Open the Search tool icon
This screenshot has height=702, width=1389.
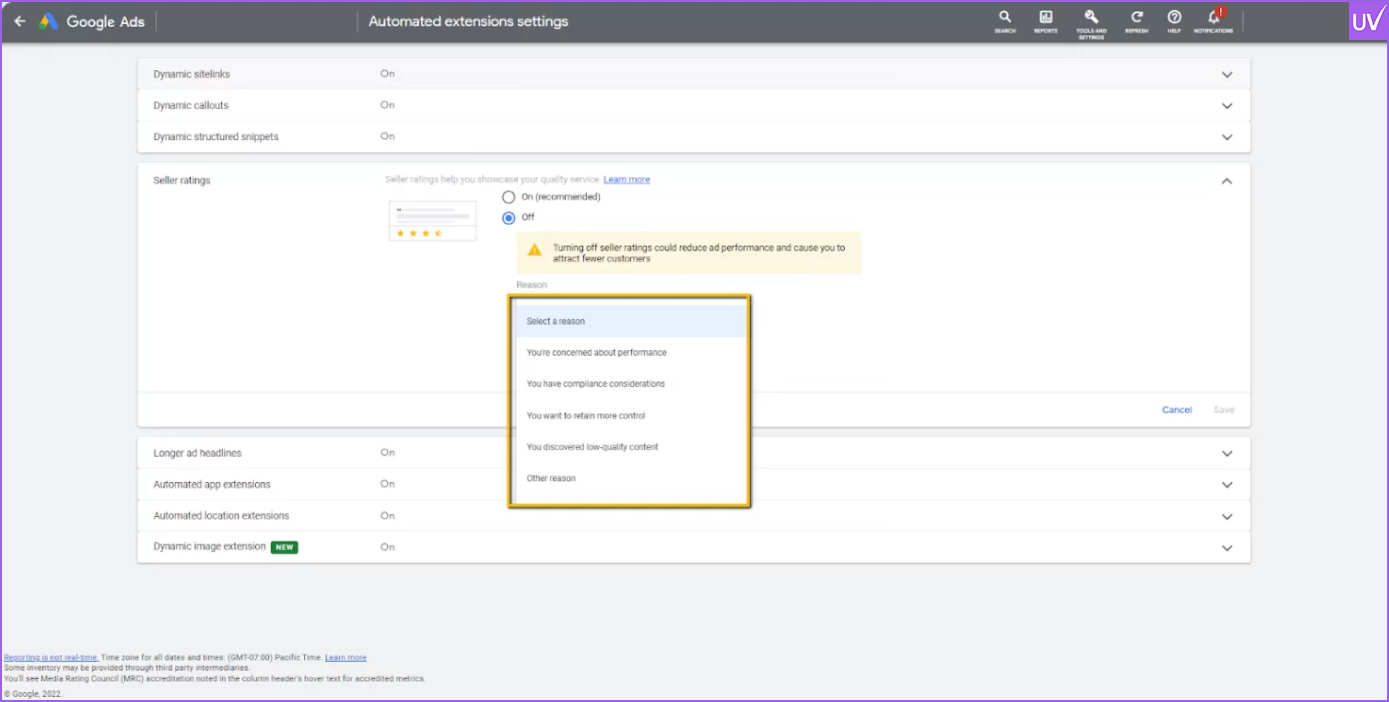click(1005, 21)
